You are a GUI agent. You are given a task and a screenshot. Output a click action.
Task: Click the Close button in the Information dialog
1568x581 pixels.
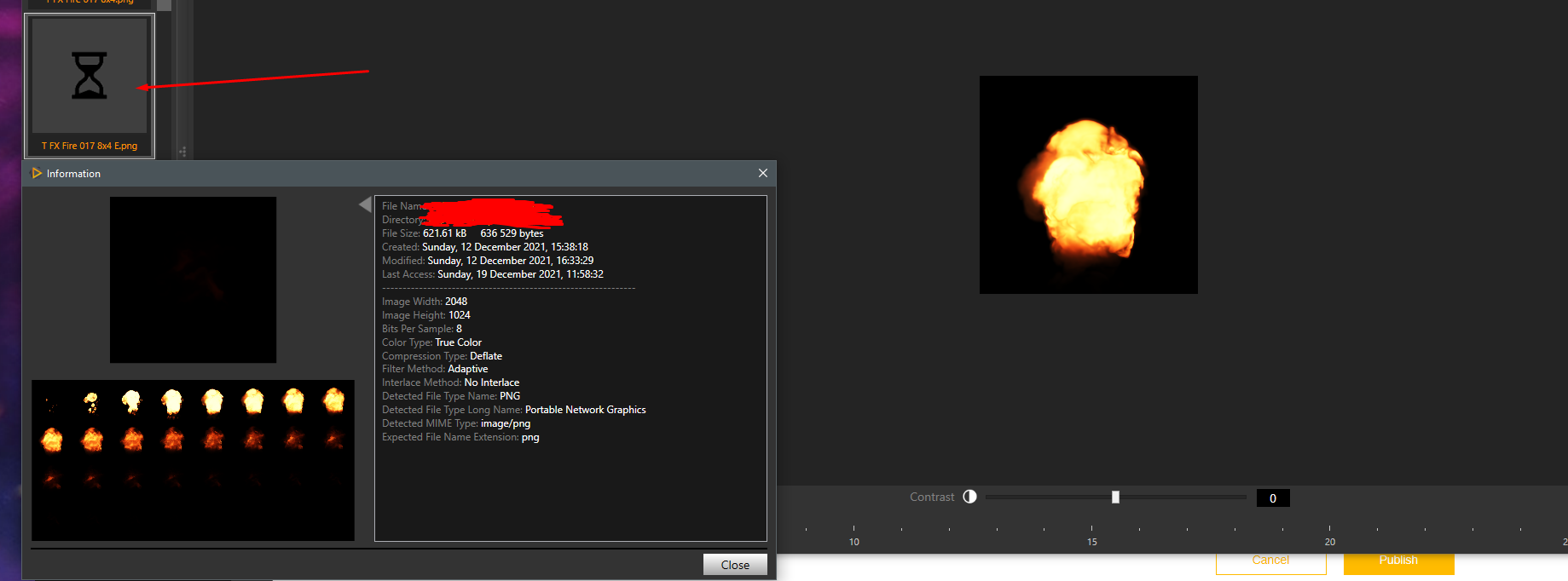(735, 565)
